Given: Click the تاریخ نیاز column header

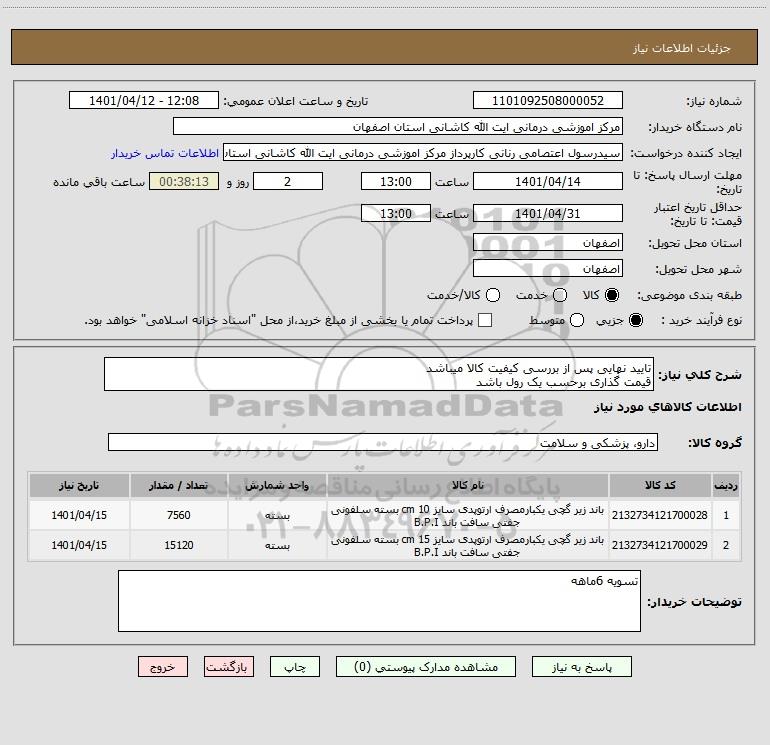Looking at the screenshot, I should [x=79, y=485].
